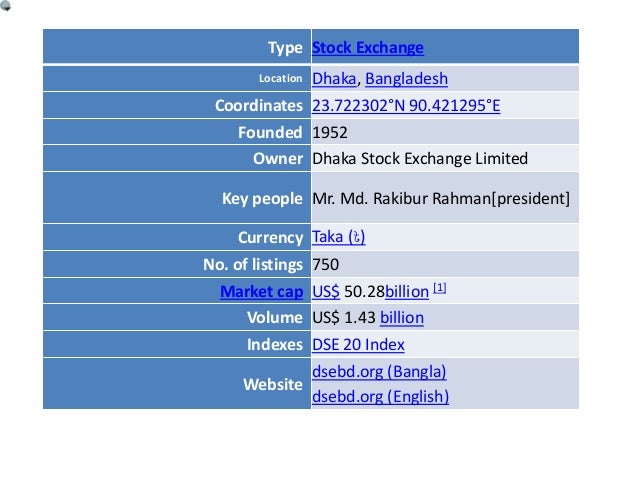The height and width of the screenshot is (479, 638).
Task: Open the US$ link in Market cap row
Action: (326, 291)
